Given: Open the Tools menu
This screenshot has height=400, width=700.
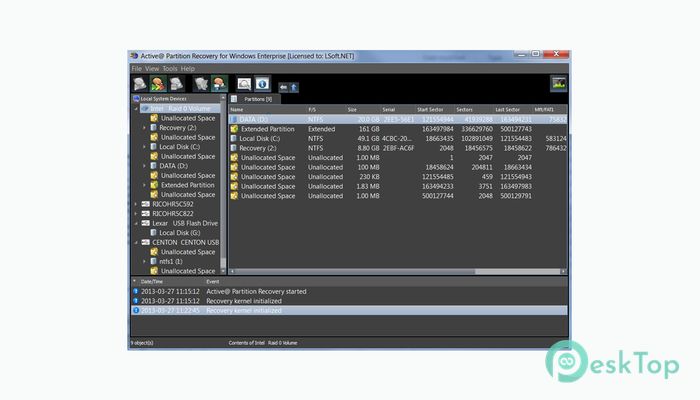Looking at the screenshot, I should click(x=170, y=69).
